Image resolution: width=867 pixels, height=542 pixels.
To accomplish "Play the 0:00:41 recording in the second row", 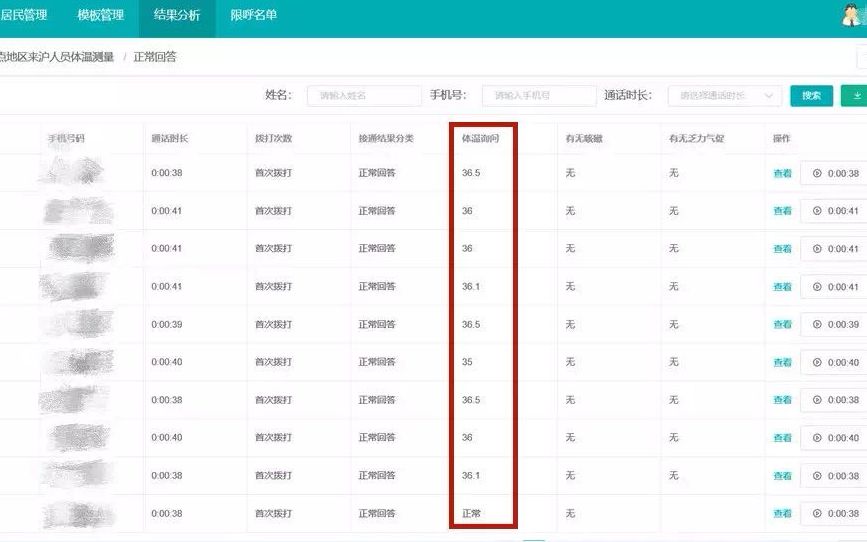I will point(835,212).
